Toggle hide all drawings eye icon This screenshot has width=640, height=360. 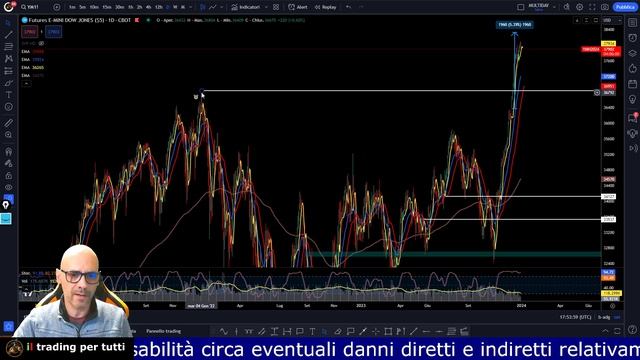[9, 188]
